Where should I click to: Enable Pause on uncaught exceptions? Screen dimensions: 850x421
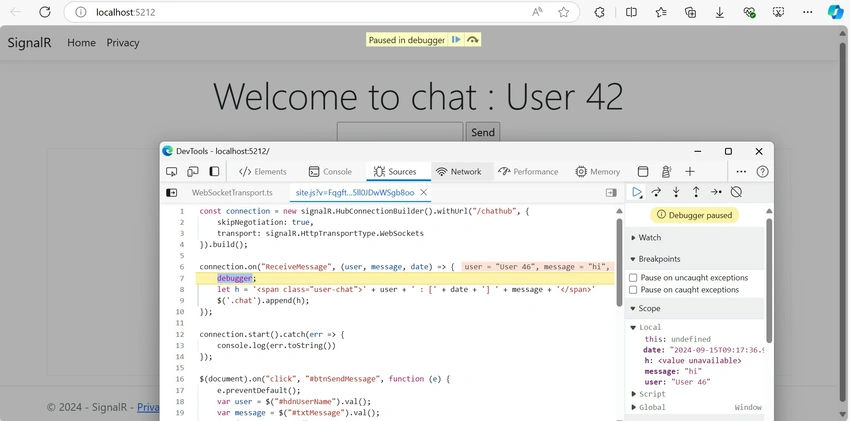[633, 277]
